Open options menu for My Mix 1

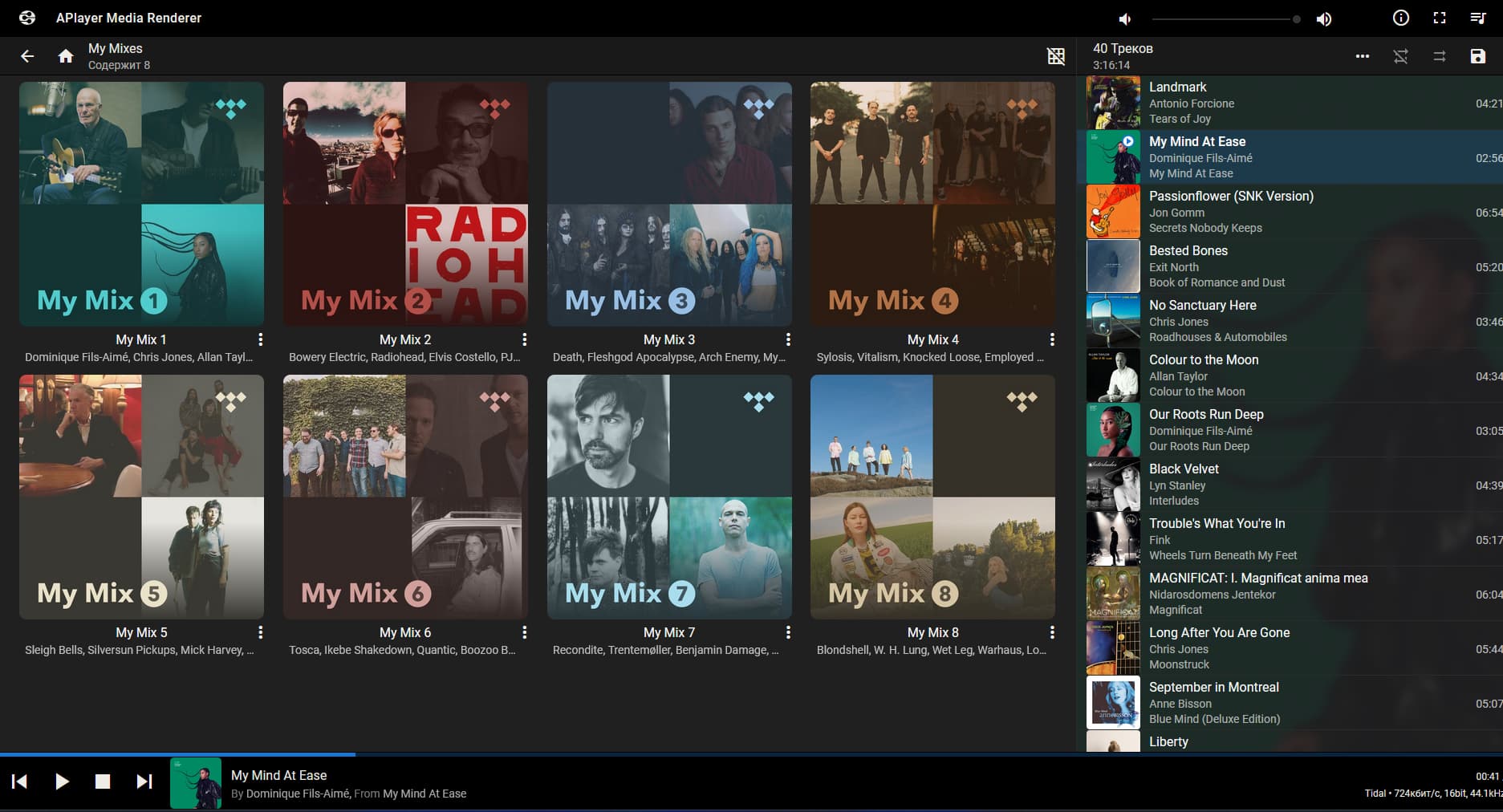tap(261, 339)
